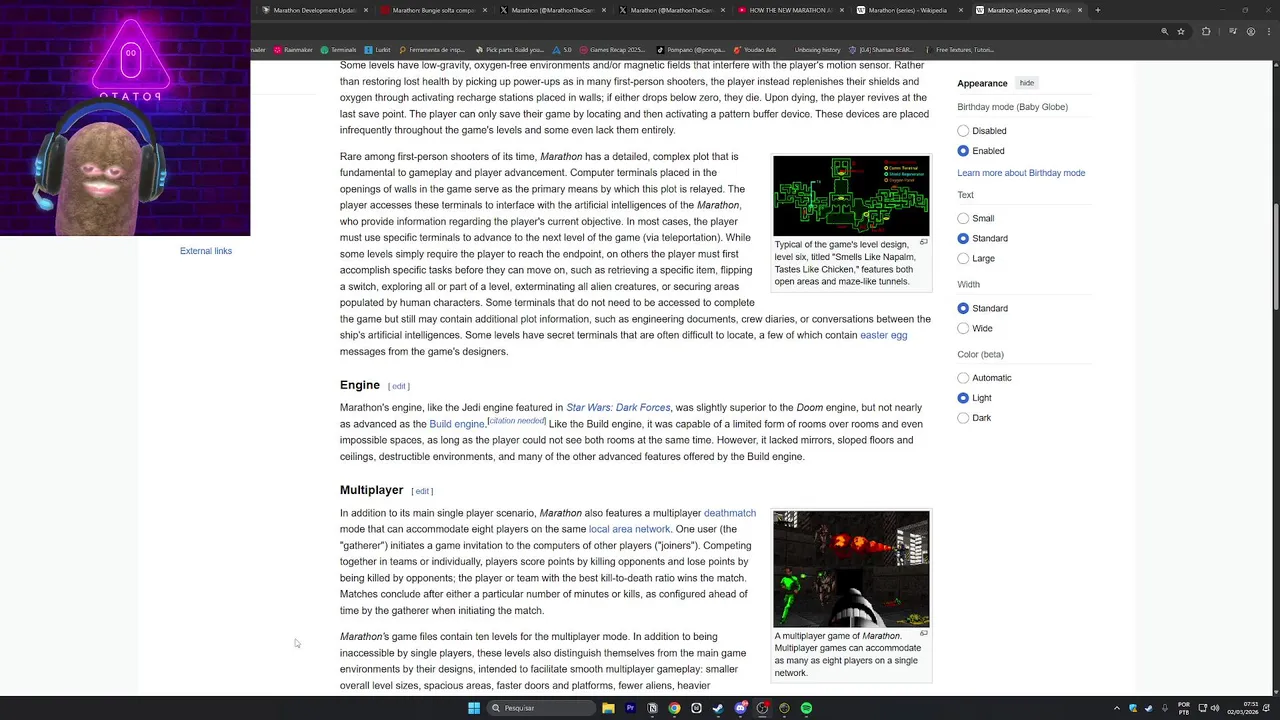Image resolution: width=1280 pixels, height=720 pixels.
Task: Open Windows Start menu
Action: (474, 708)
